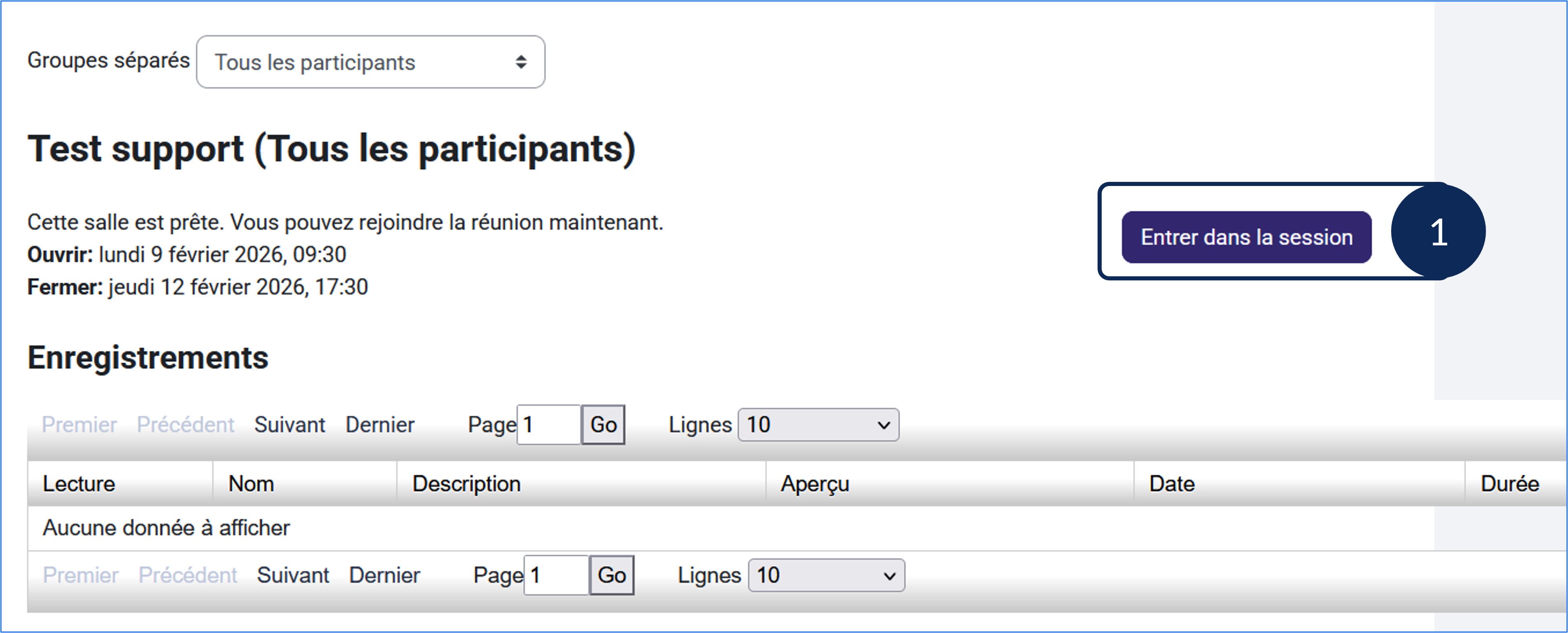Click the top Précédent pagination link

[x=185, y=425]
